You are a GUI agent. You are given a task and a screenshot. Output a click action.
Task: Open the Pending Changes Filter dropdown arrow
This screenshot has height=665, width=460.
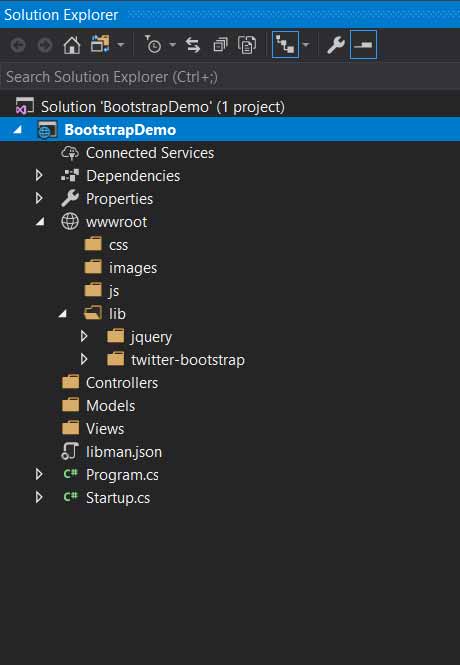(x=172, y=45)
